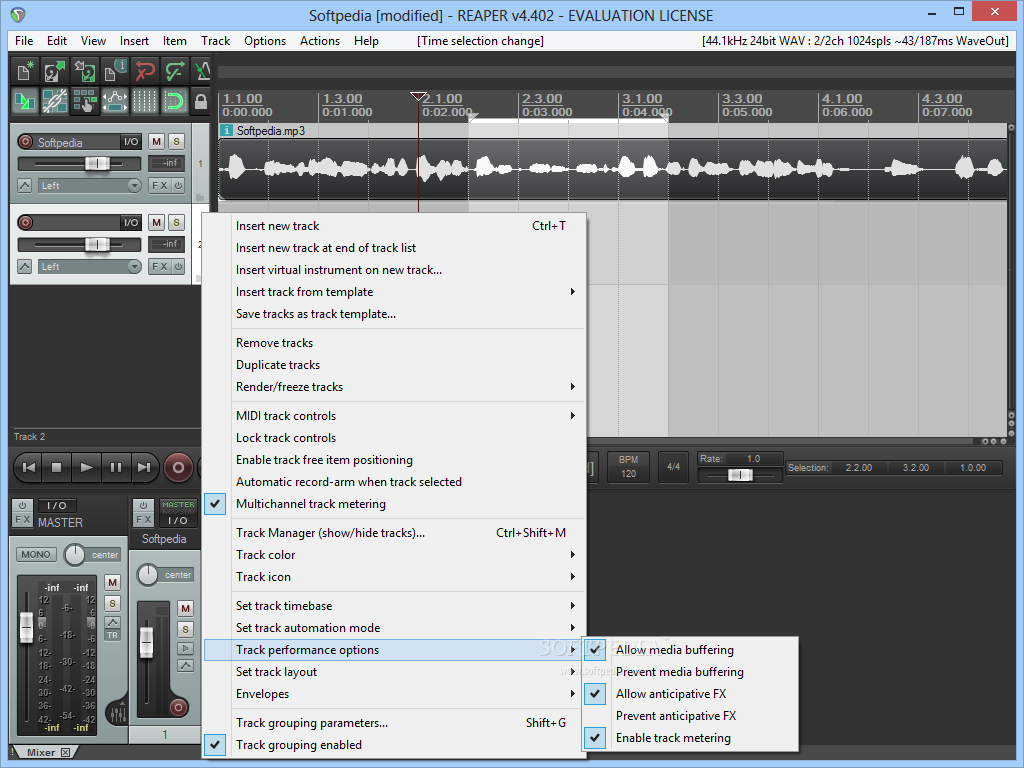Mute the Softpedia track in track panel

(x=157, y=142)
